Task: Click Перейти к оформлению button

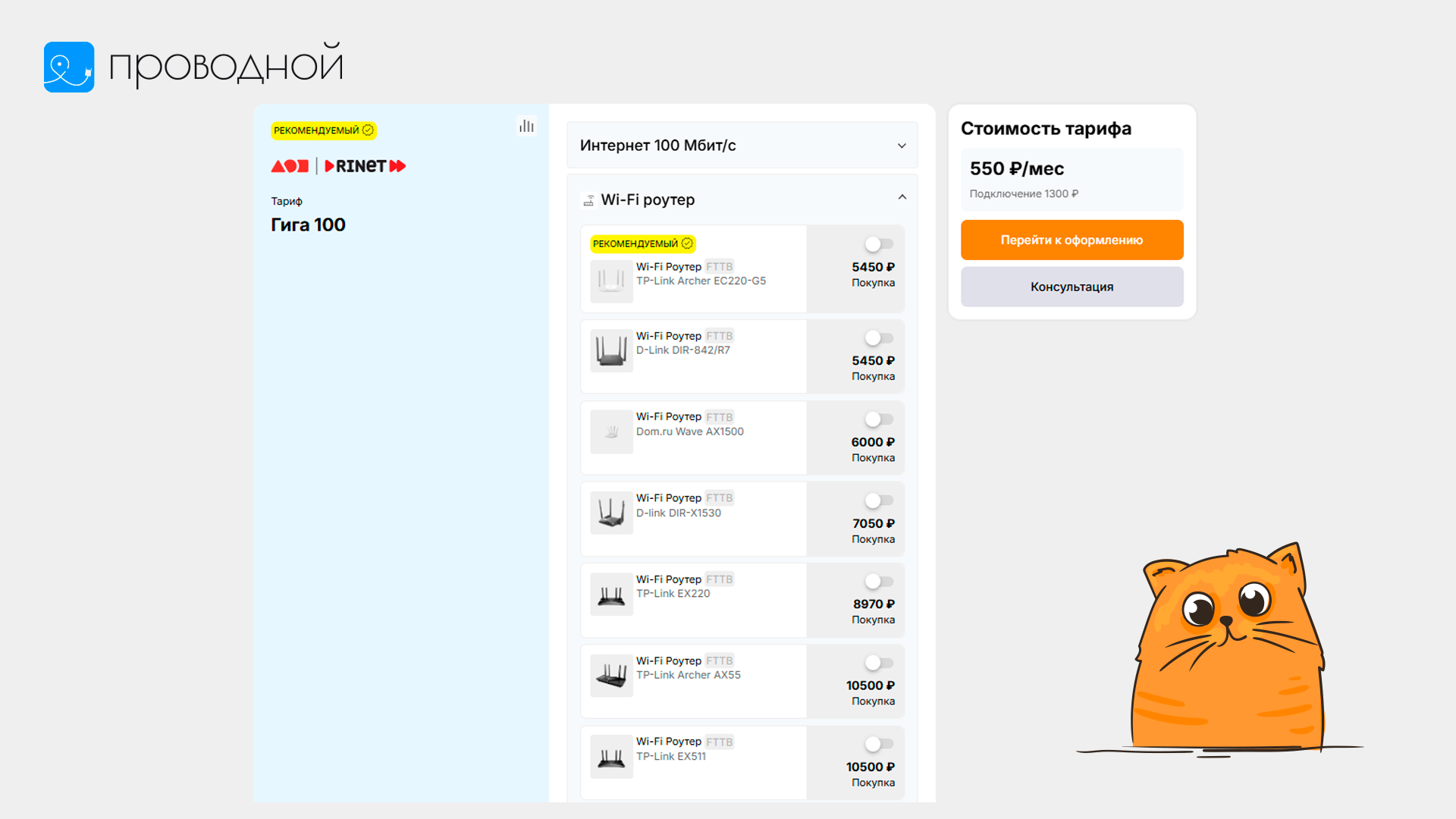Action: pyautogui.click(x=1072, y=240)
